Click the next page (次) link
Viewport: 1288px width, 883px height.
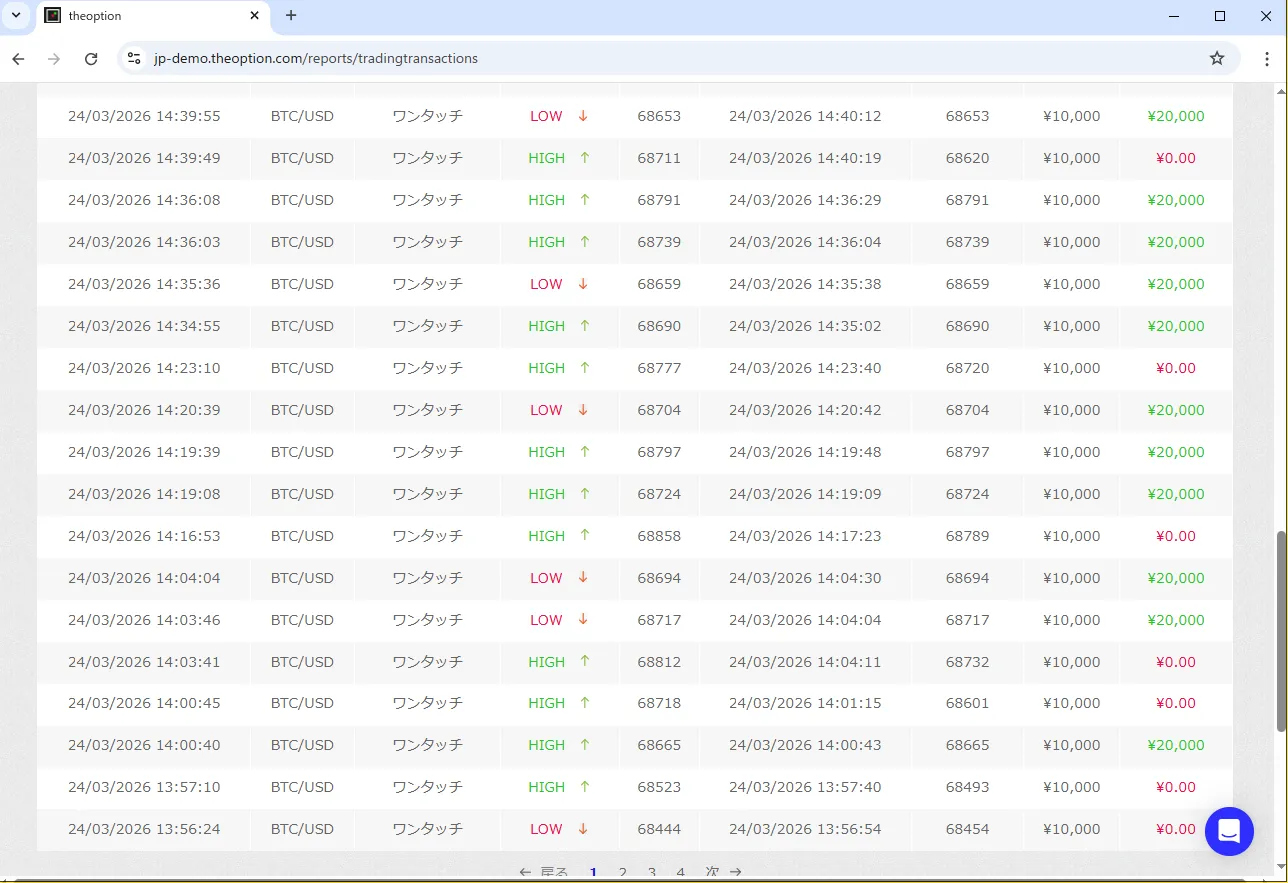click(x=722, y=873)
